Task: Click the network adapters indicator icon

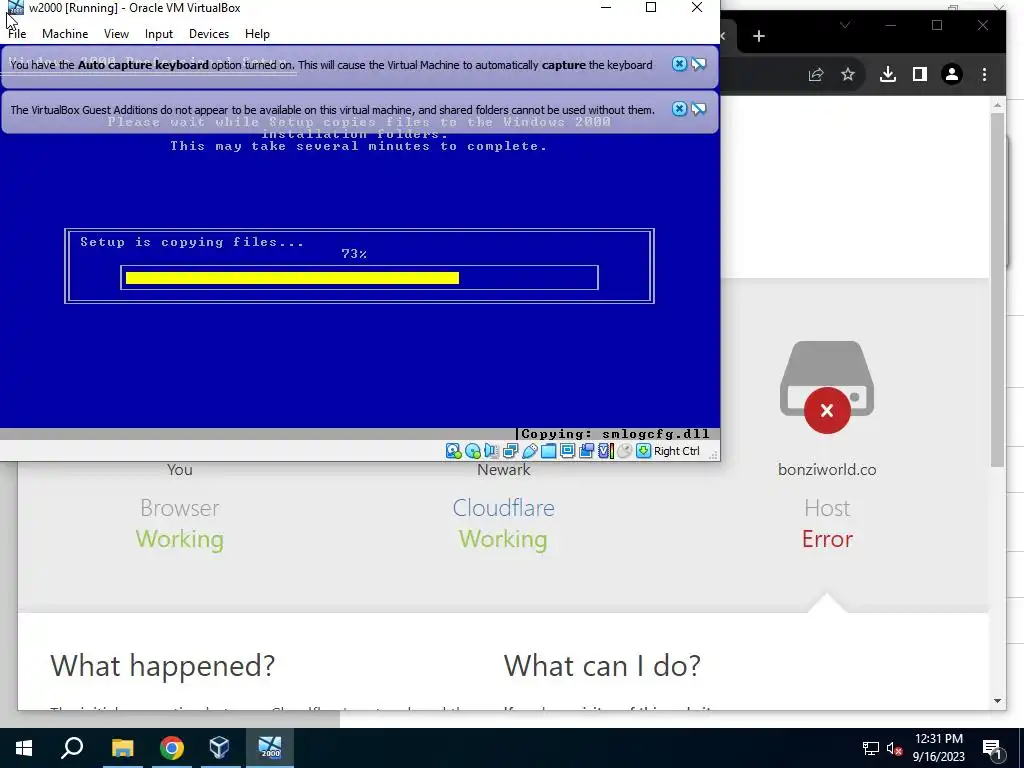Action: click(511, 451)
